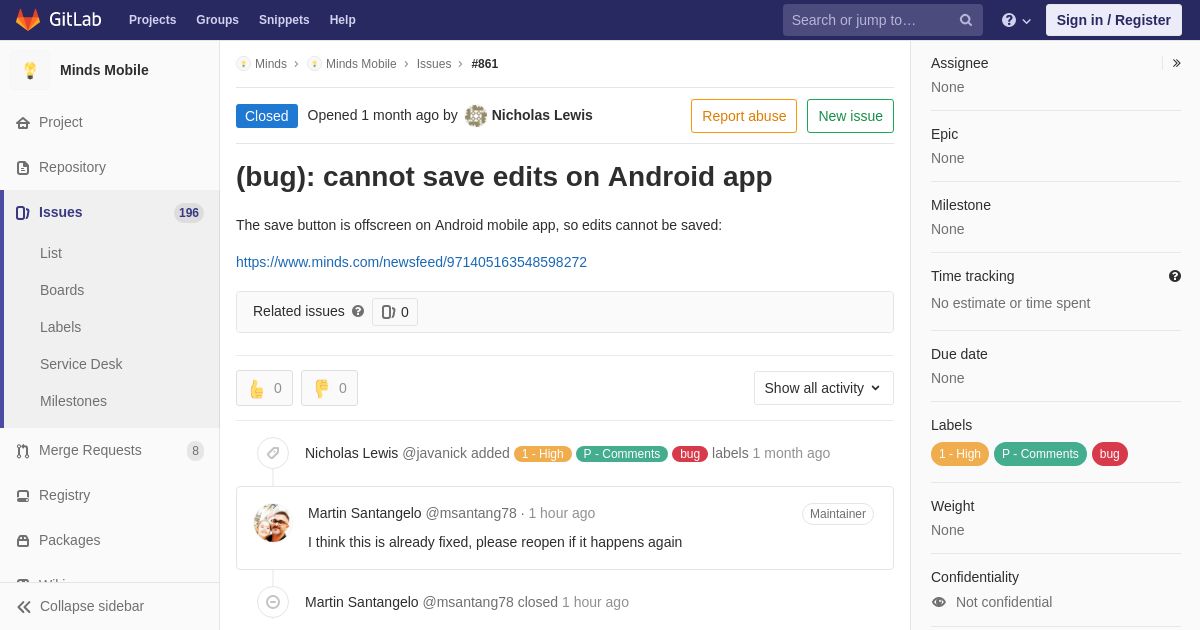Click the Collapse sidebar text
The height and width of the screenshot is (630, 1200).
92,606
